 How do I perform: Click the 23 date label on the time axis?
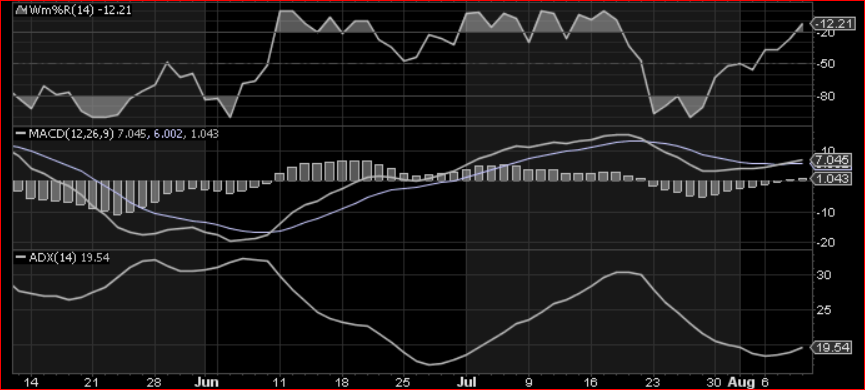coord(652,382)
